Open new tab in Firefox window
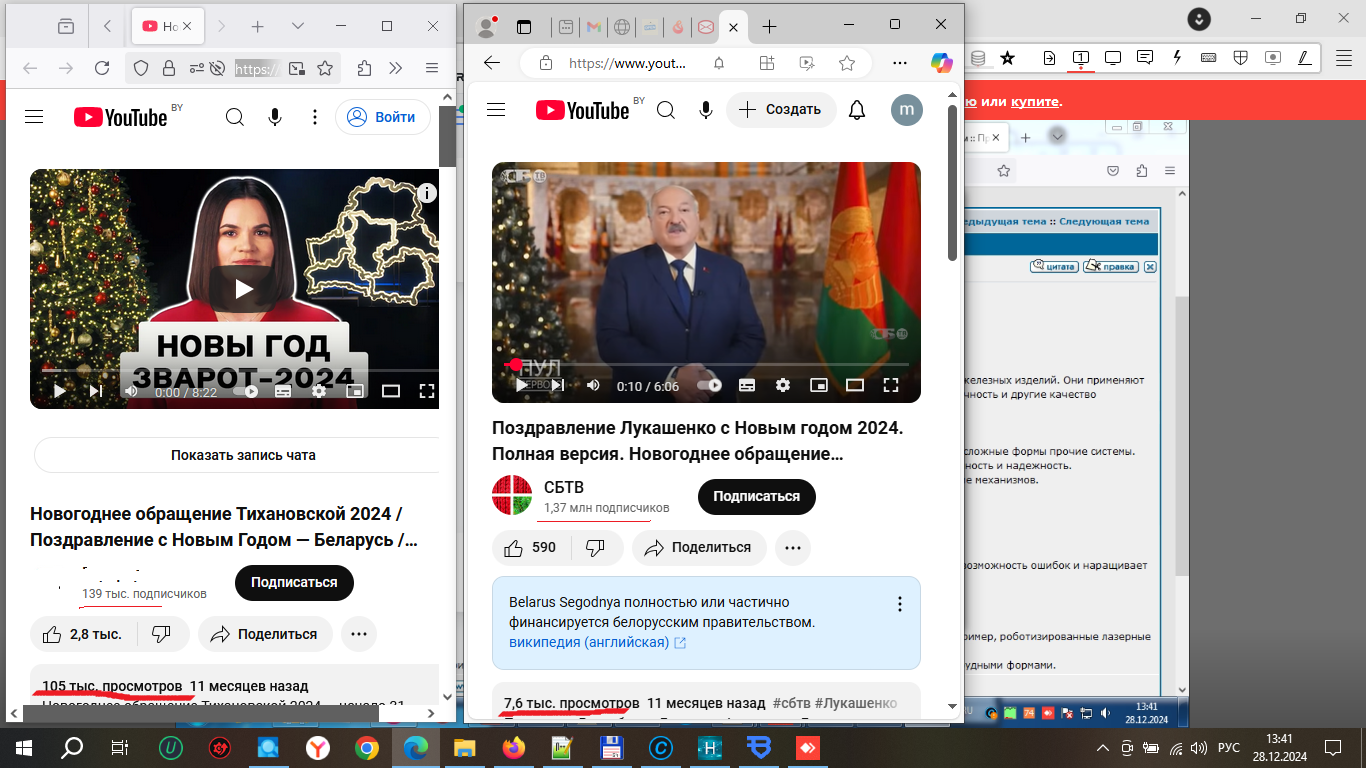 (258, 26)
